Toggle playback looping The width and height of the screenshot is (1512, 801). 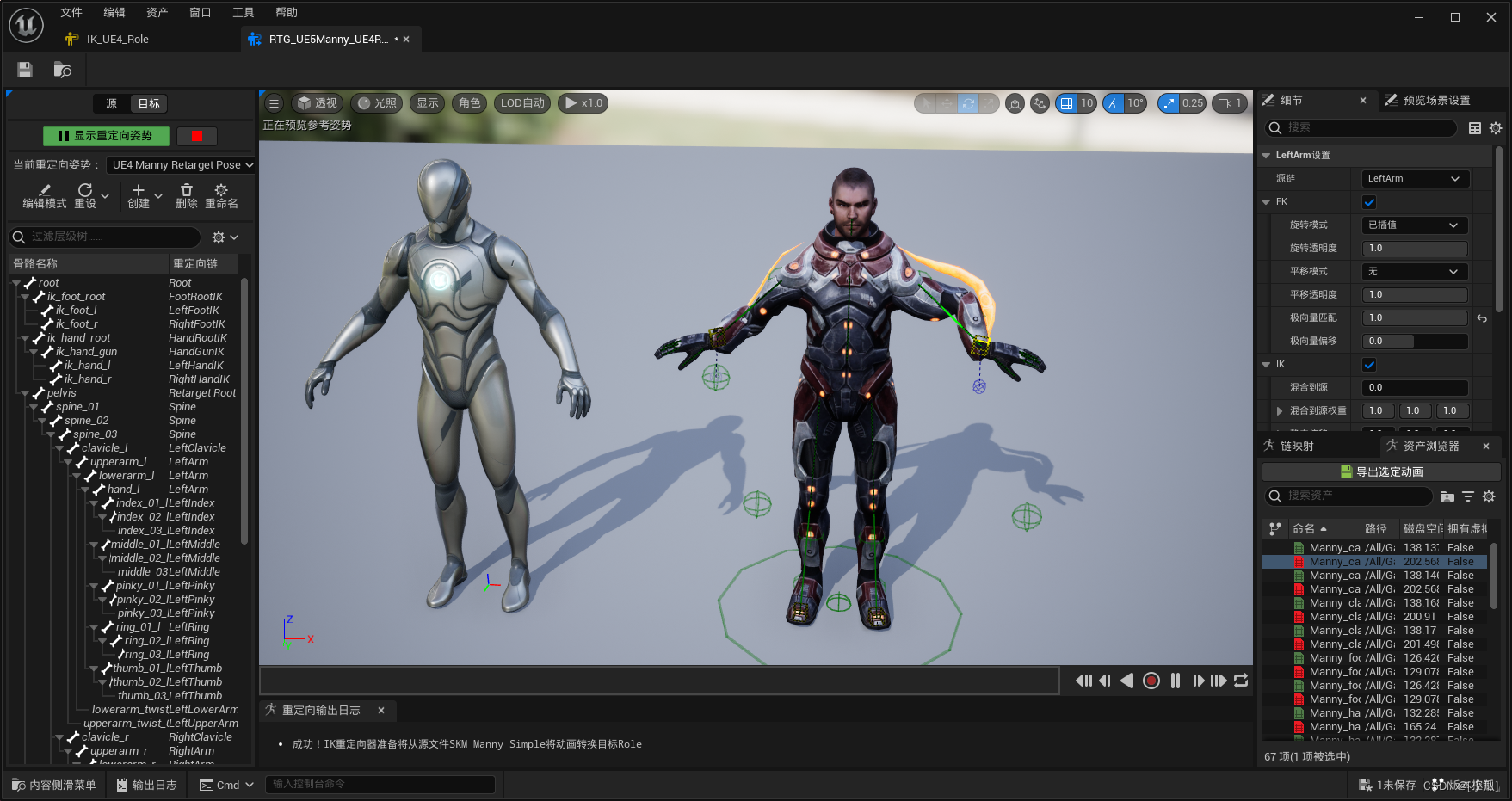[x=1241, y=681]
